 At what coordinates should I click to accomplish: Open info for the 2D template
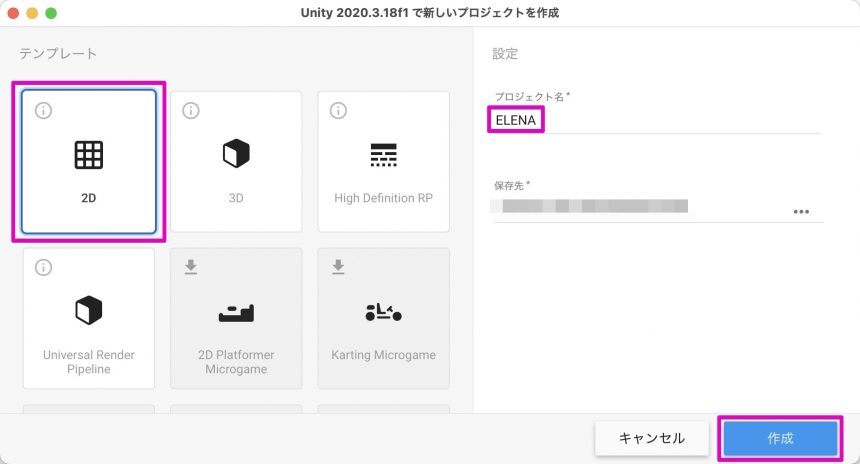point(43,110)
